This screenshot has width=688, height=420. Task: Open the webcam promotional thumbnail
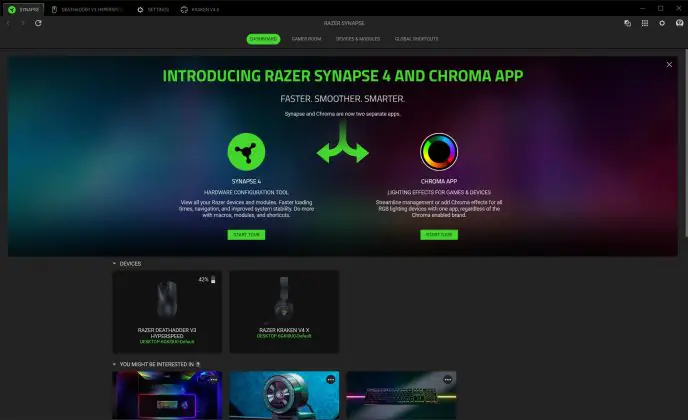point(284,395)
